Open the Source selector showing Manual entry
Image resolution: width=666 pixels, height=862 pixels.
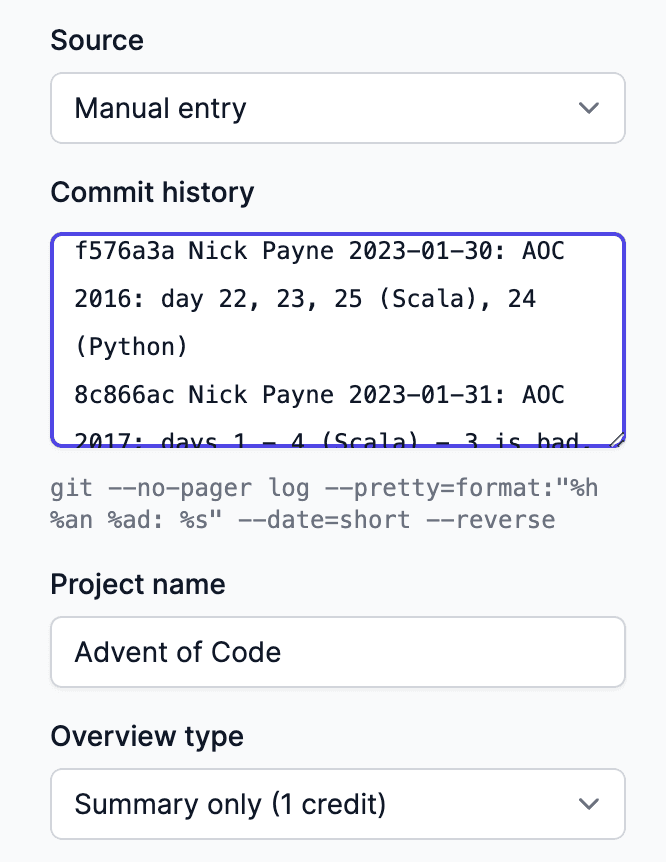click(x=337, y=108)
